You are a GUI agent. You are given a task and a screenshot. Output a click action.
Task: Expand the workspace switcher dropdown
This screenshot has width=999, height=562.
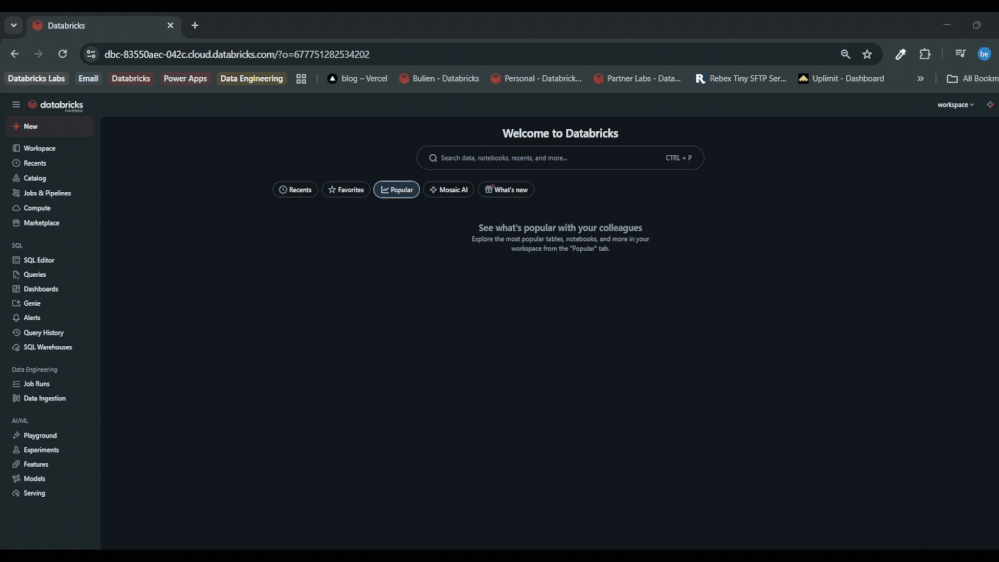tap(955, 105)
